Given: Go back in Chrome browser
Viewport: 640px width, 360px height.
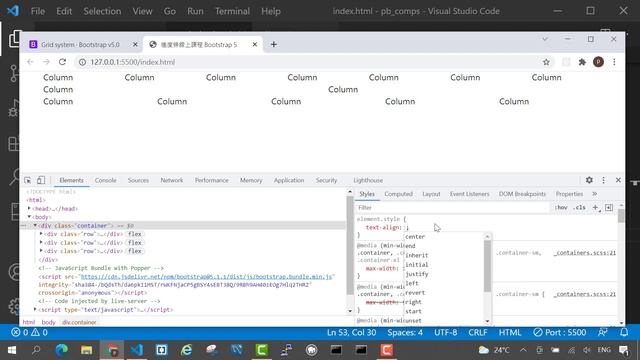Looking at the screenshot, I should (x=30, y=62).
